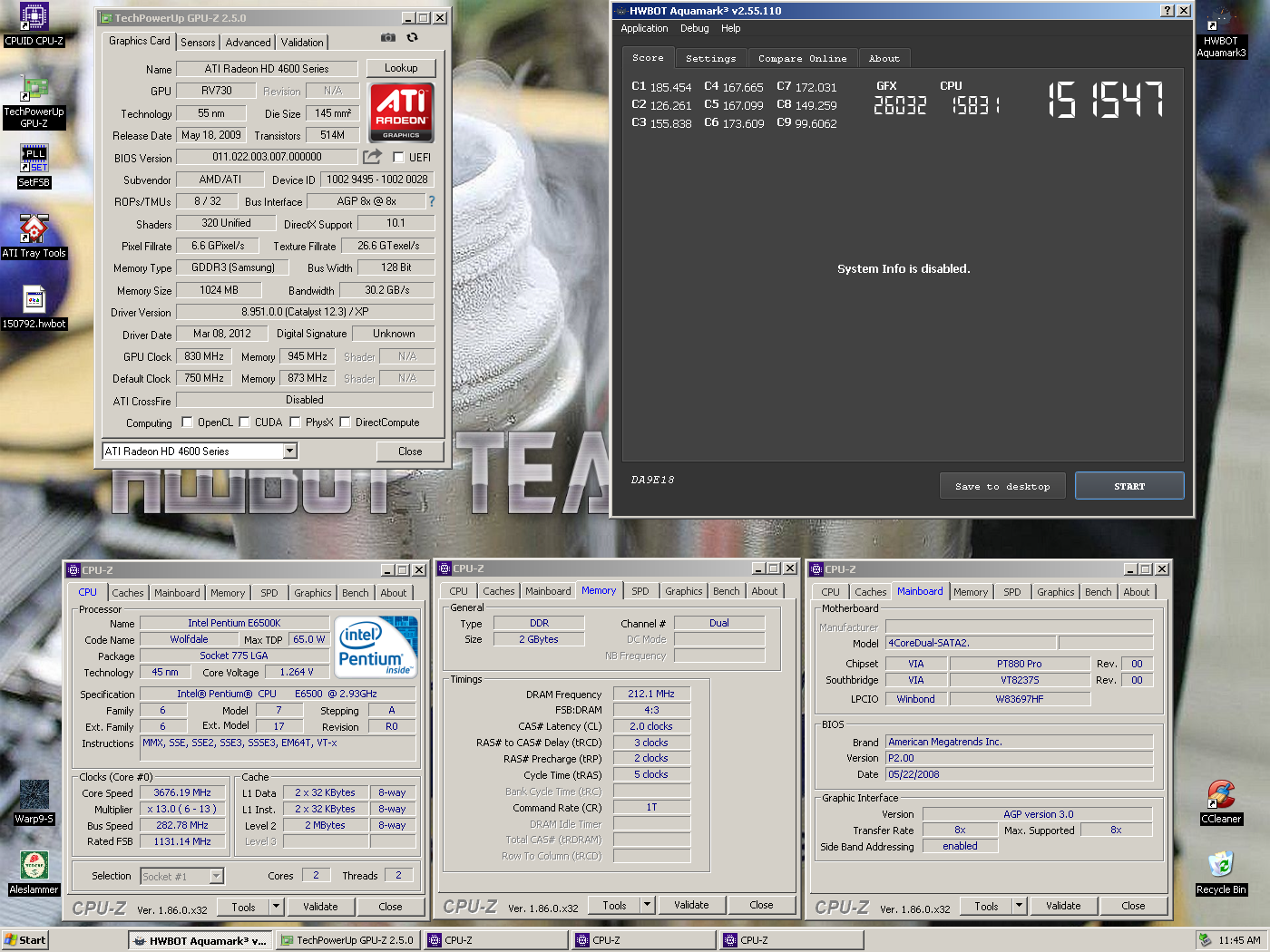Click the Lookup button in GPU-Z
1270x952 pixels.
tap(401, 68)
